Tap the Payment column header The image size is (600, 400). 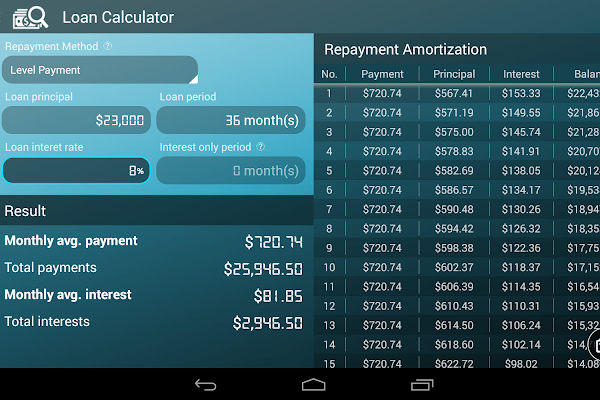(x=382, y=74)
